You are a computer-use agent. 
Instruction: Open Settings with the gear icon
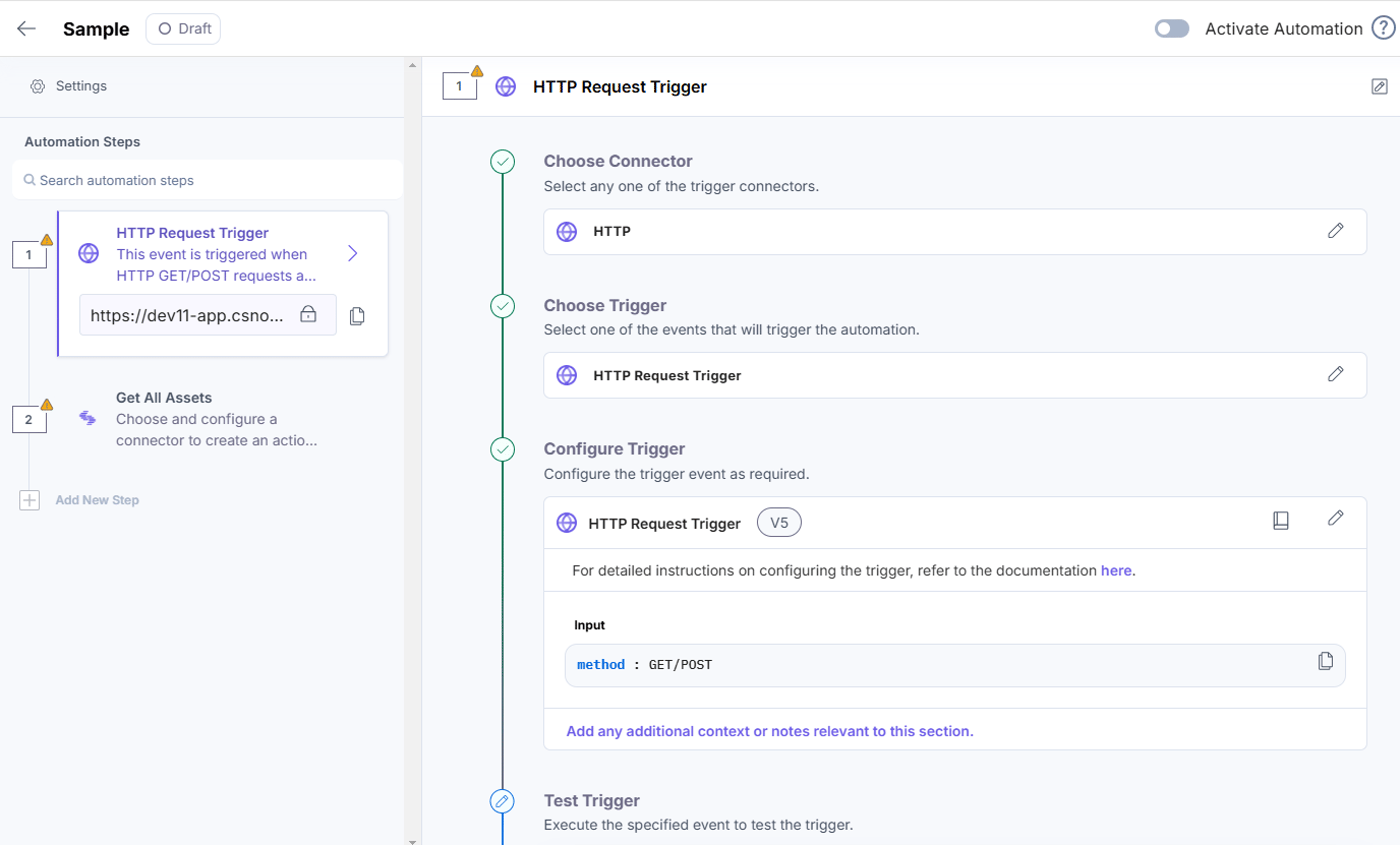click(38, 86)
